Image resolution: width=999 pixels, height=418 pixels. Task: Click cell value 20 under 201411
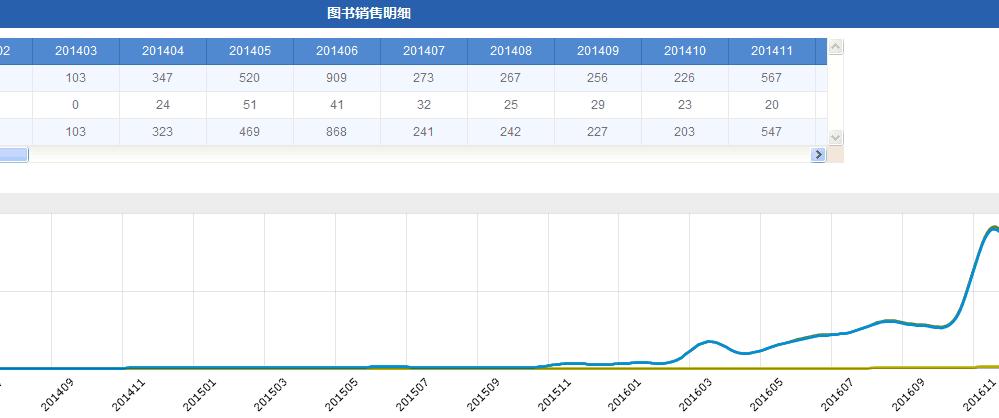772,104
